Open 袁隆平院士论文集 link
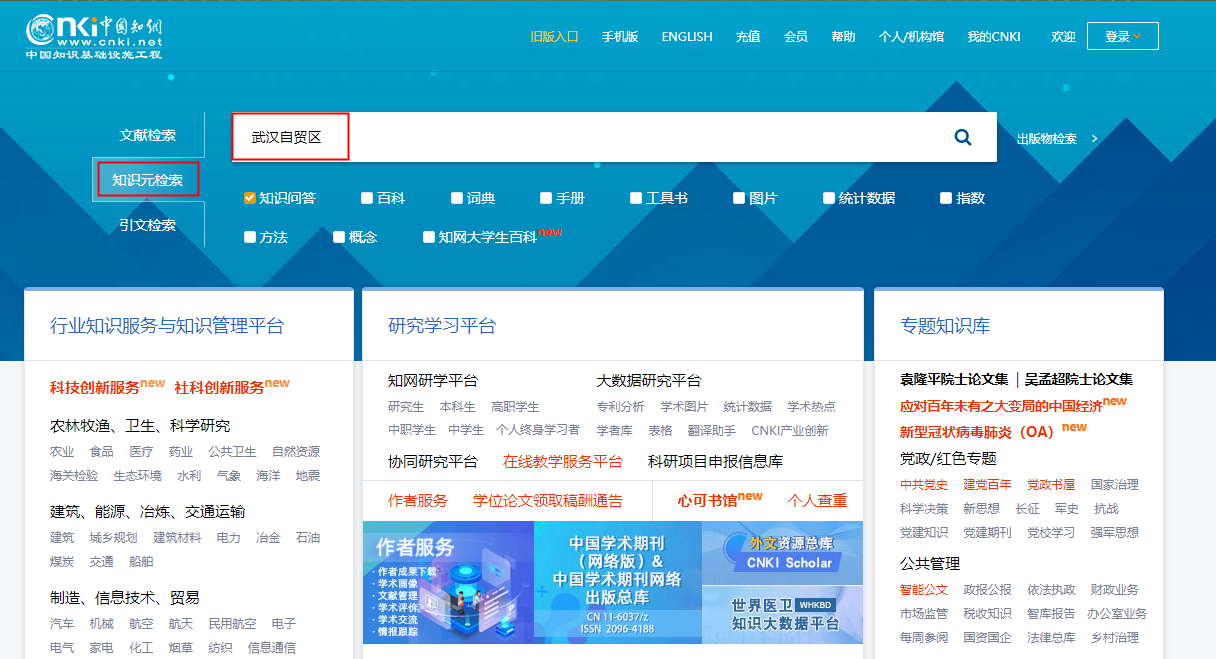This screenshot has width=1216, height=659. tap(954, 379)
